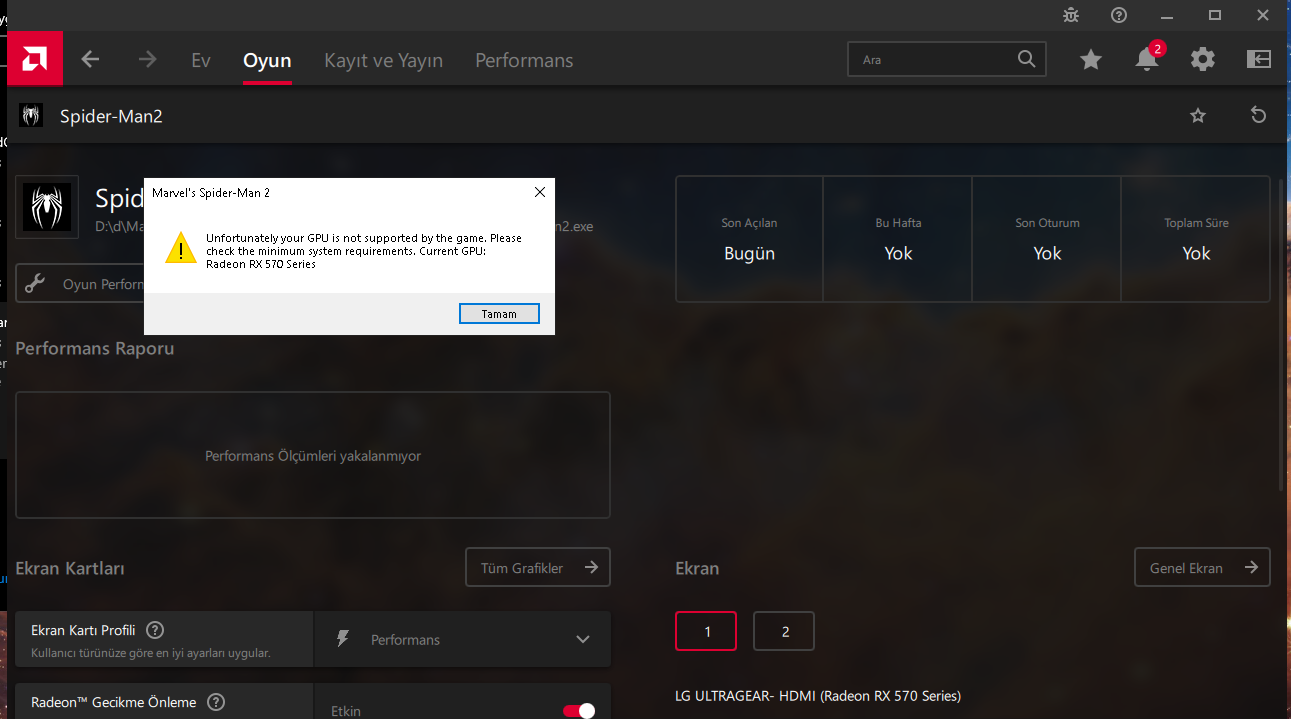Click LG ULTRAGEAR- HDMI display label
This screenshot has width=1291, height=719.
pos(818,696)
